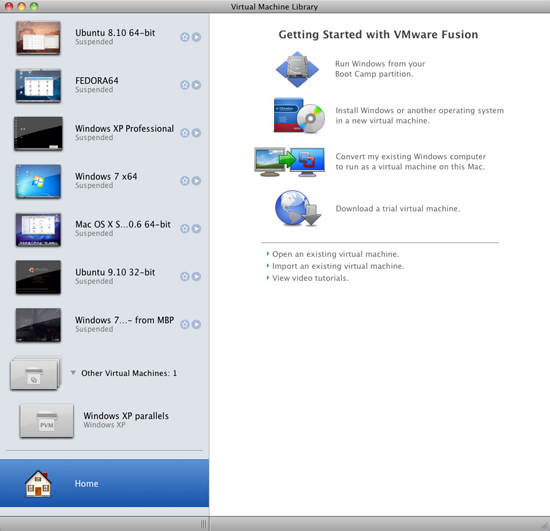
Task: Resume Windows XP Professional with play icon
Action: click(196, 133)
